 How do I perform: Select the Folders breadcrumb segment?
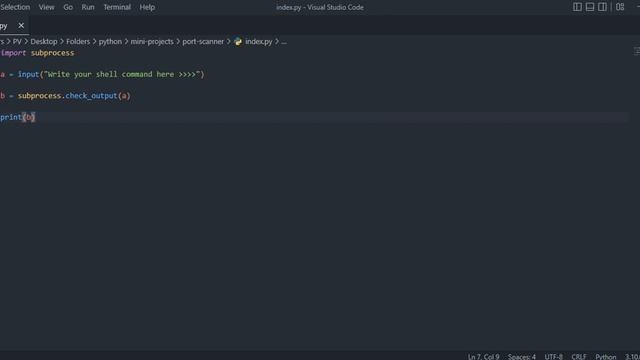pos(78,42)
